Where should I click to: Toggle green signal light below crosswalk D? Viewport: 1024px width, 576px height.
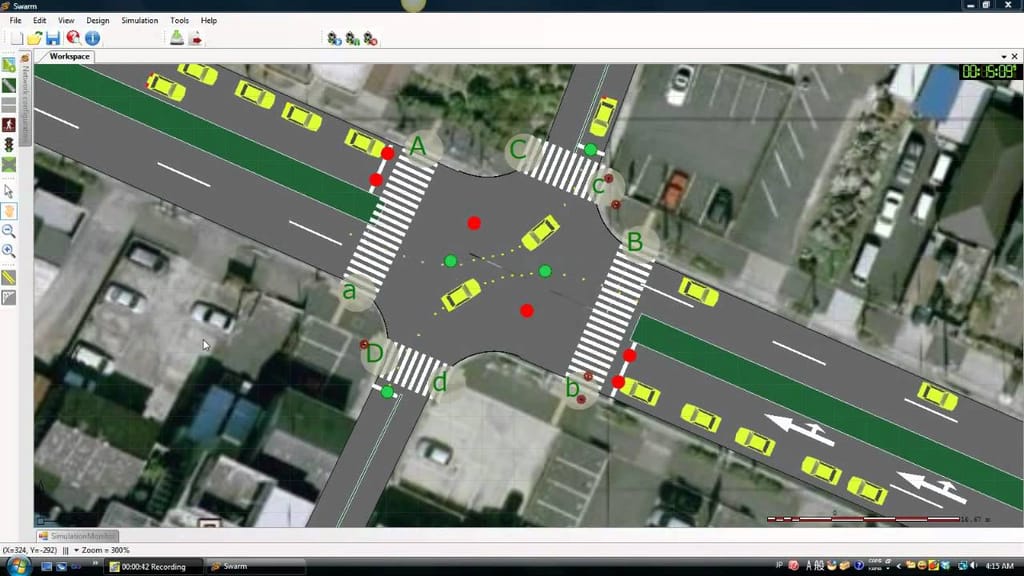[387, 391]
